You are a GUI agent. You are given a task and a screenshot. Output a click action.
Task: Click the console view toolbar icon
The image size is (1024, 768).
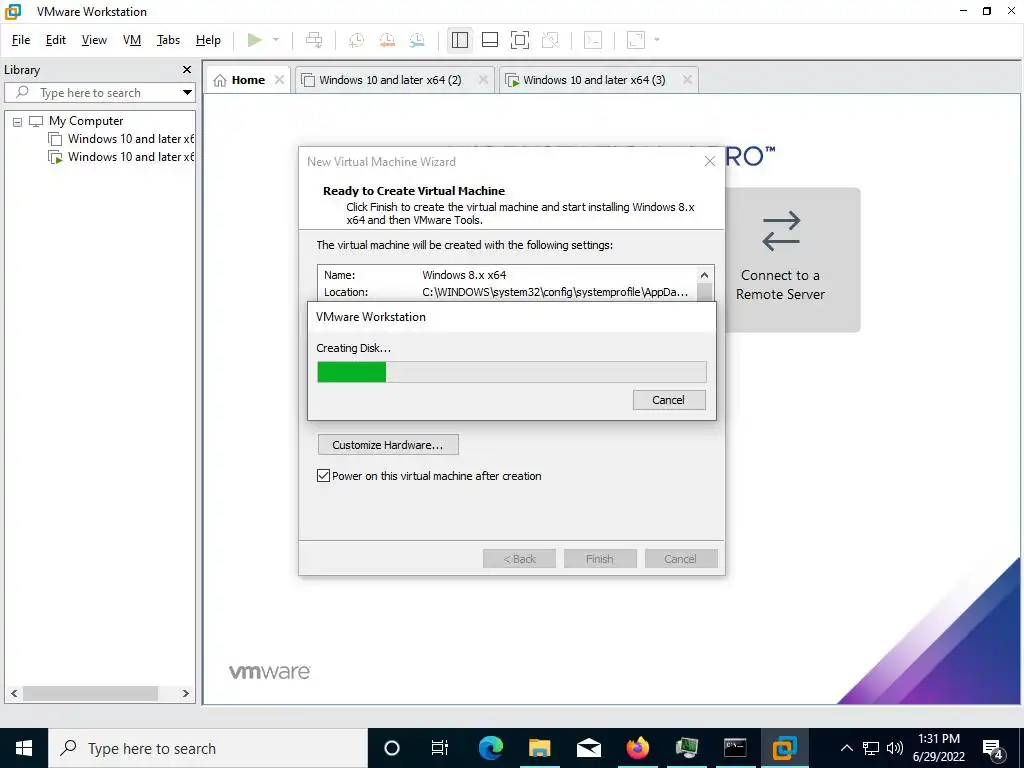(x=593, y=40)
